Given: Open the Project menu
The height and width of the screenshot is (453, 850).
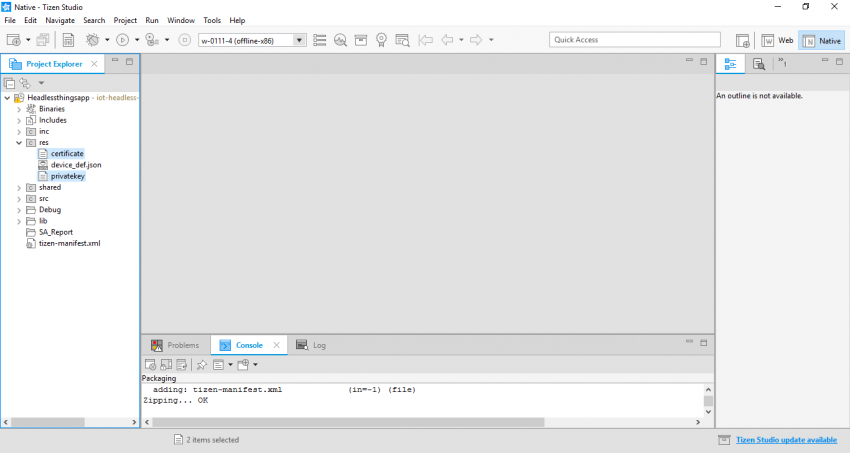Looking at the screenshot, I should coord(125,20).
